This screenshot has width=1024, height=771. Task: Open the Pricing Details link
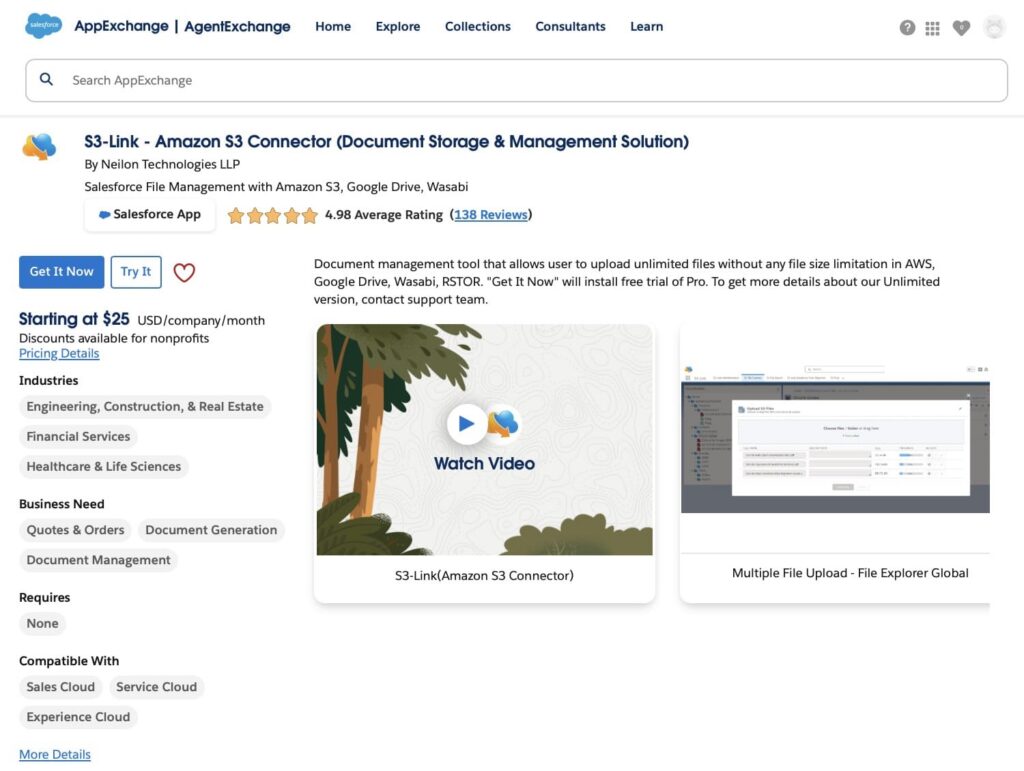click(x=59, y=354)
